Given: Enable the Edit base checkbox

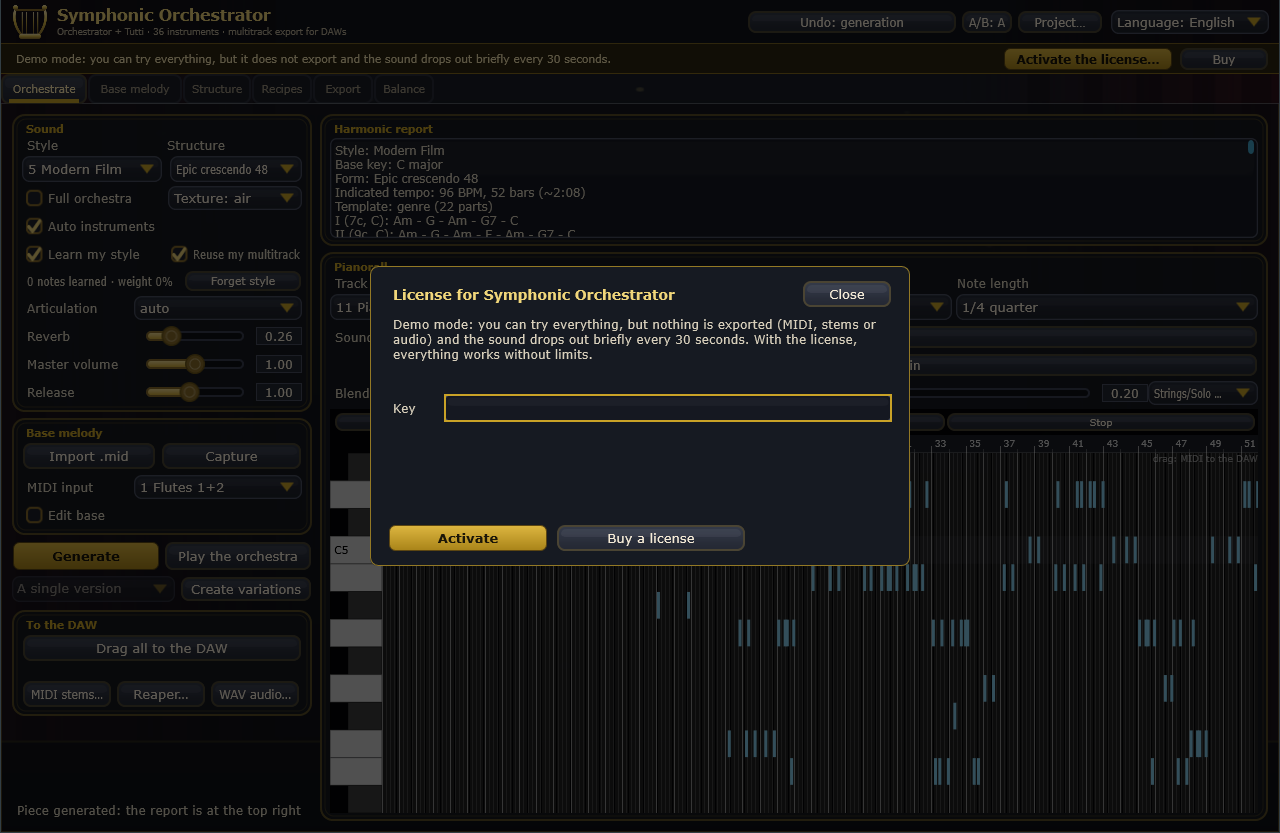Looking at the screenshot, I should click(34, 515).
